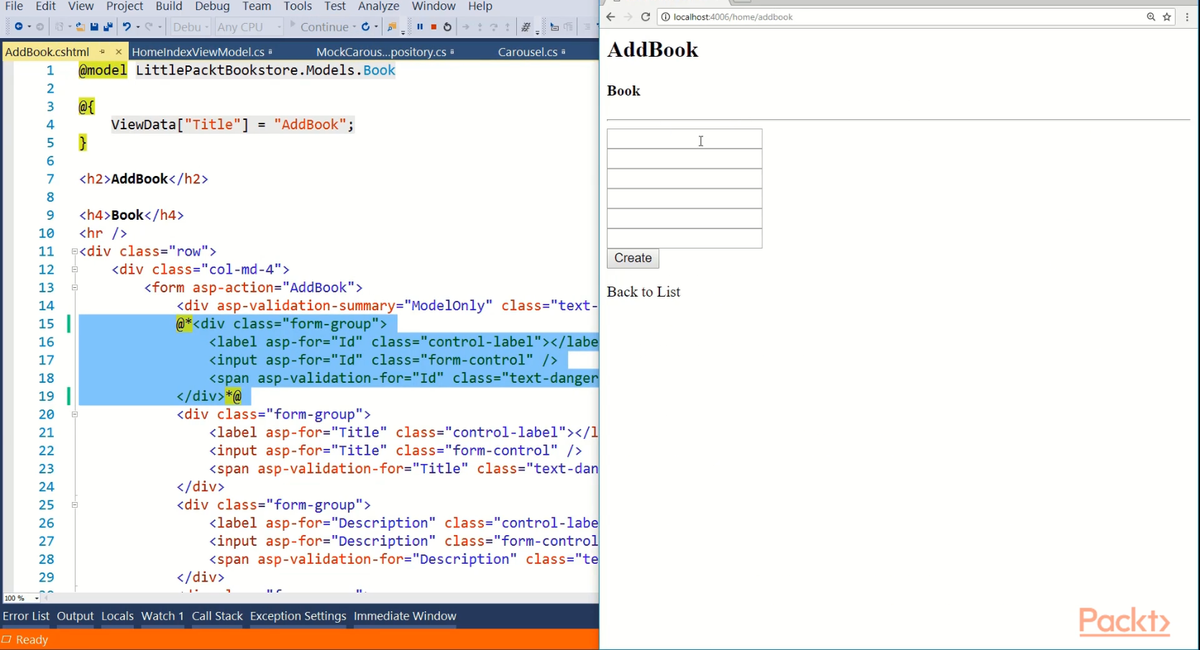Open the Call Stack panel tab
This screenshot has height=650, width=1200.
tap(217, 616)
